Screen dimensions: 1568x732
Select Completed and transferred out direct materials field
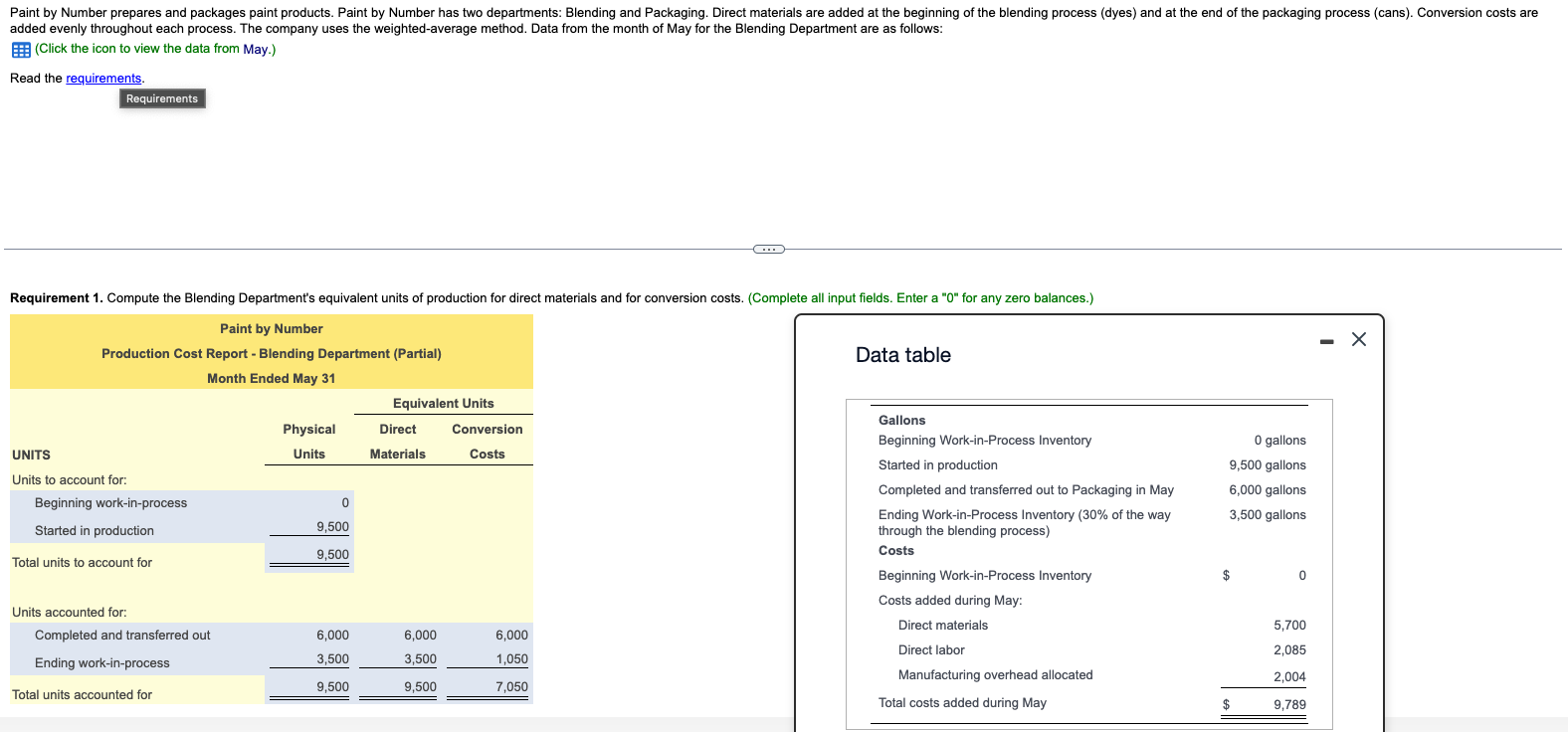398,636
